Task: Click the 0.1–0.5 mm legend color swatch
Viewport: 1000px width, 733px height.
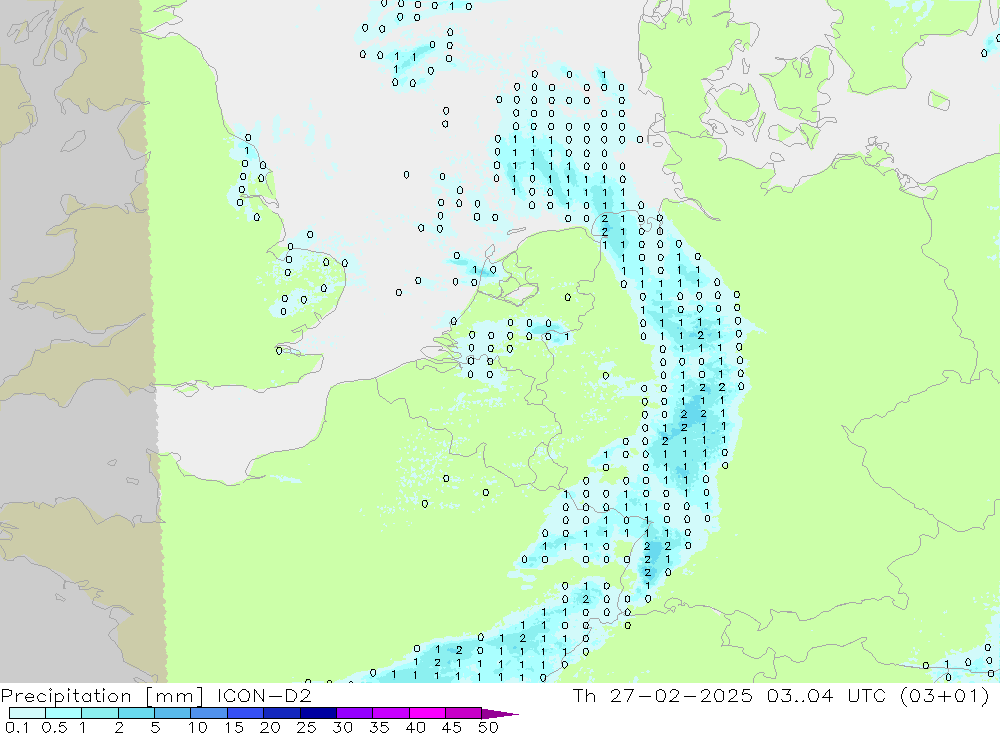Action: (27, 713)
